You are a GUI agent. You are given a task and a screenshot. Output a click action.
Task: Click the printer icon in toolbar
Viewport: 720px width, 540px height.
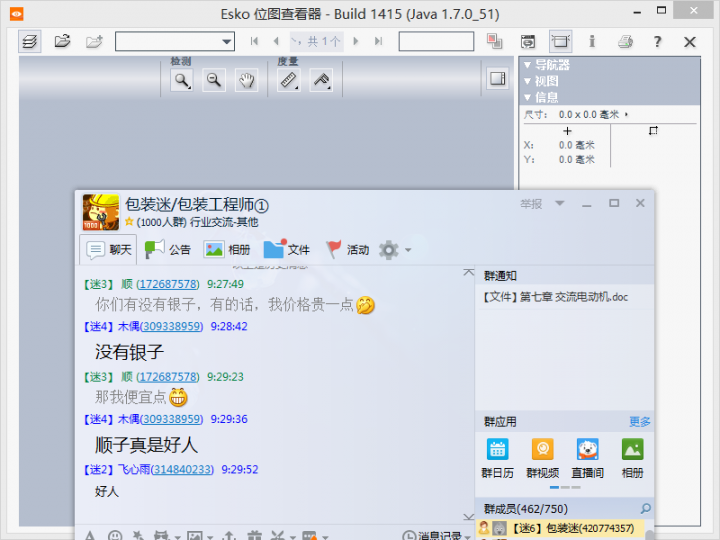[625, 41]
